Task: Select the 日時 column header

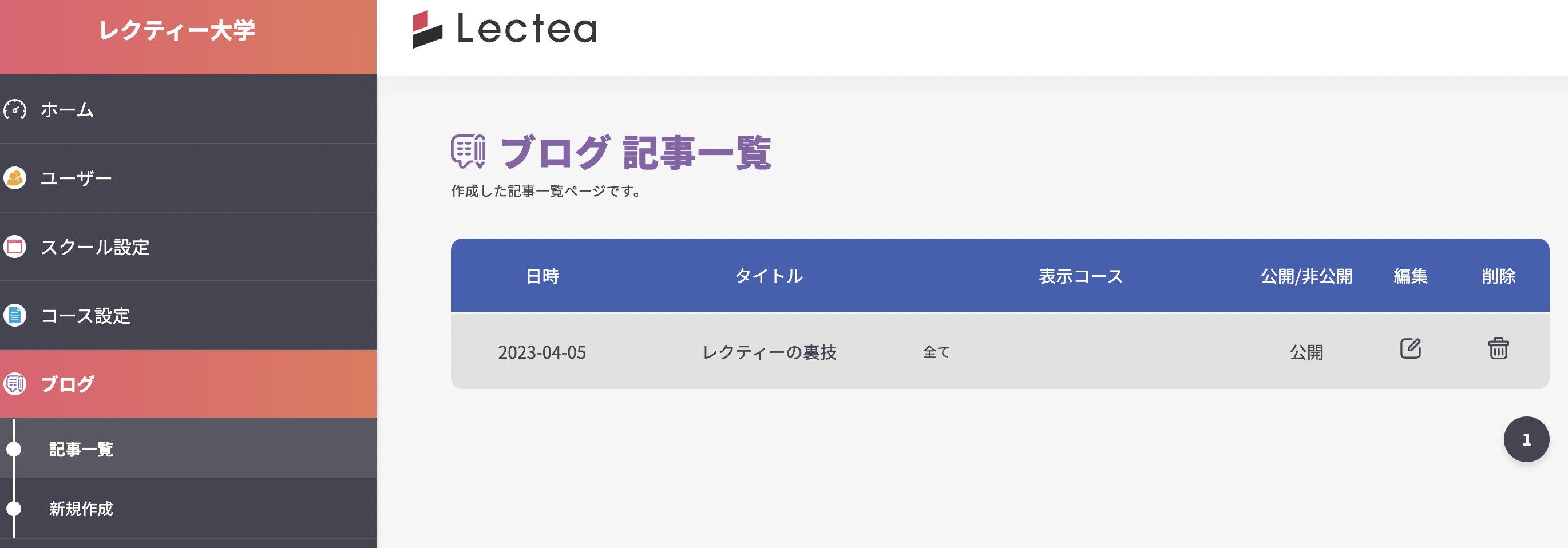Action: (544, 276)
